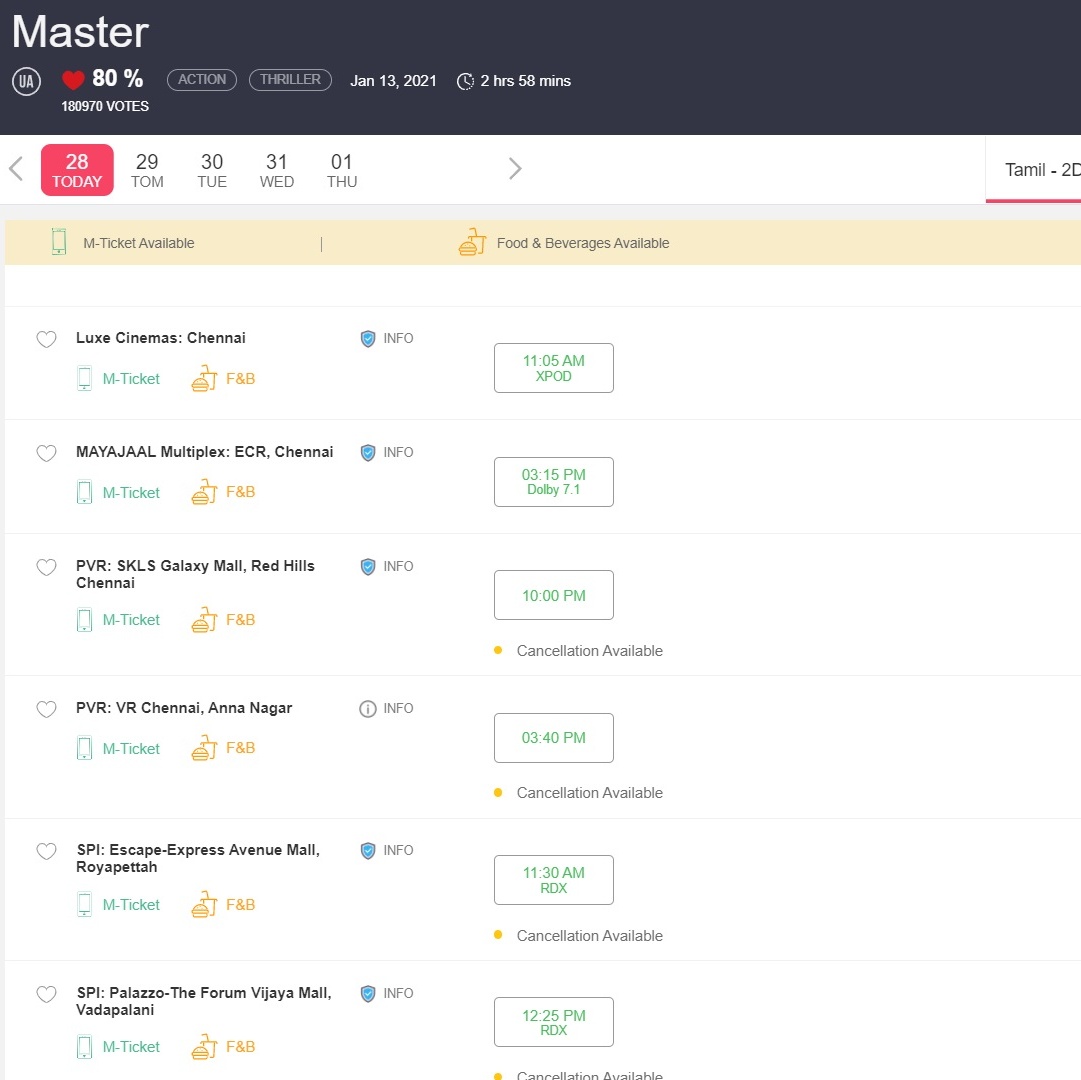Click M-Ticket phone icon under Luxe Cinemas

(x=84, y=378)
